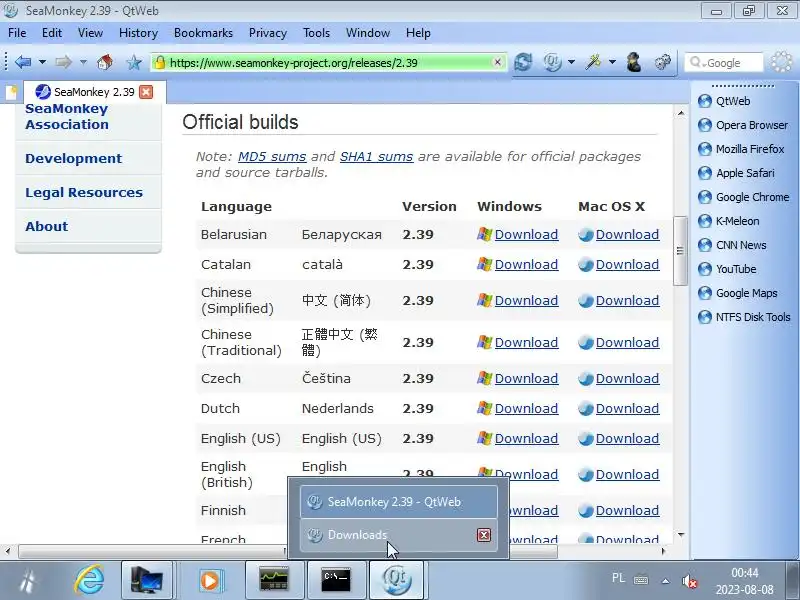This screenshot has width=800, height=600.
Task: Bookmark this page with the star icon
Action: [x=134, y=62]
